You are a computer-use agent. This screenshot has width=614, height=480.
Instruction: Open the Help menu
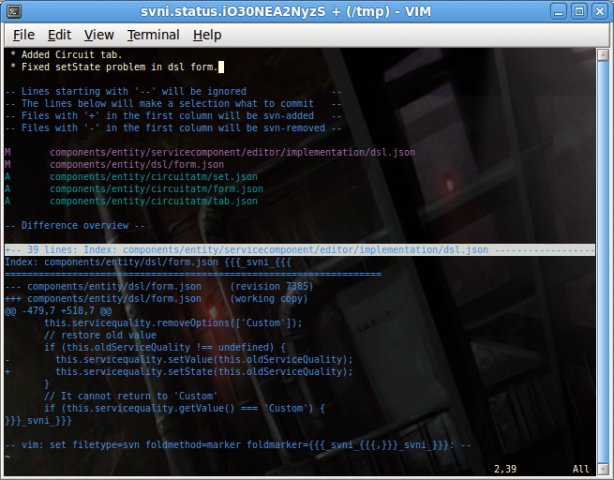click(x=207, y=35)
